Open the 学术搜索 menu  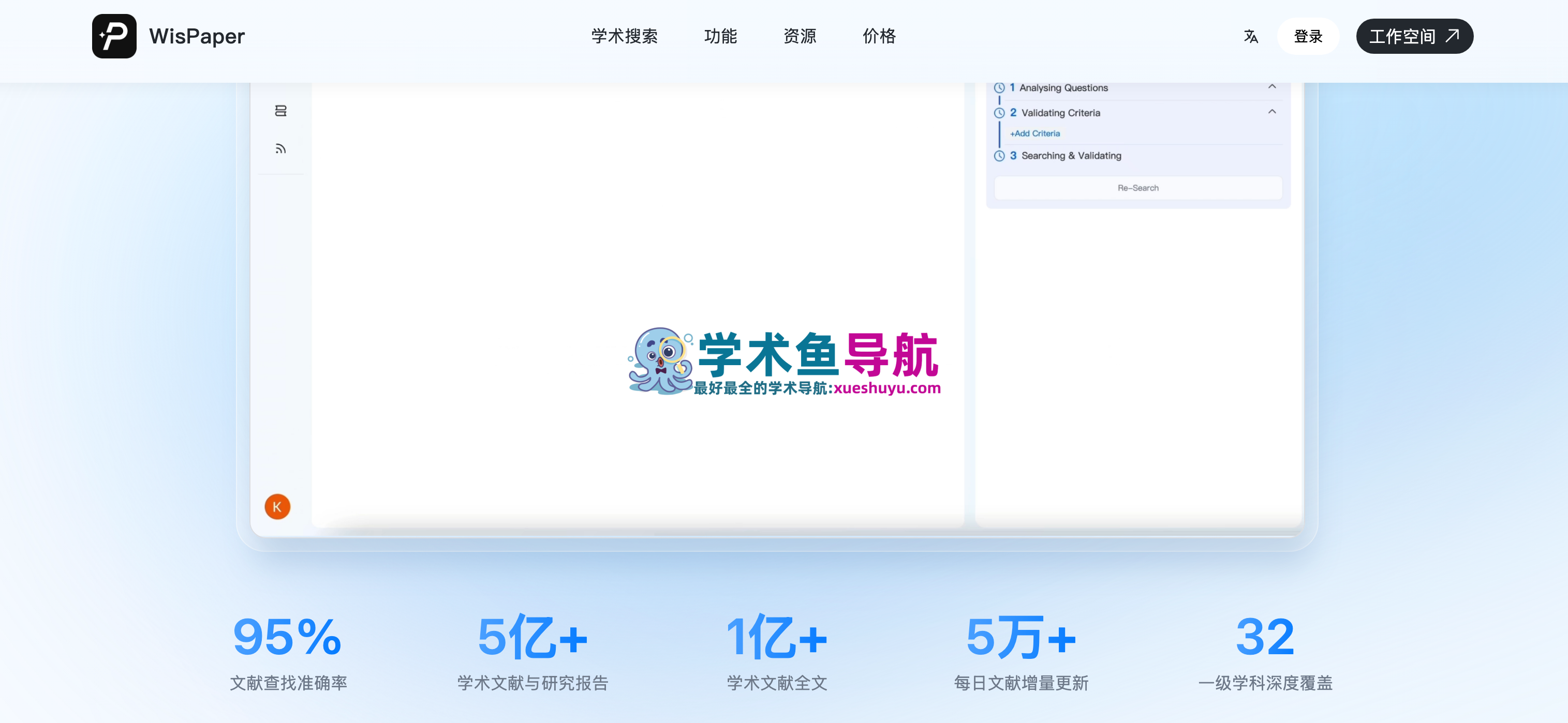point(625,37)
